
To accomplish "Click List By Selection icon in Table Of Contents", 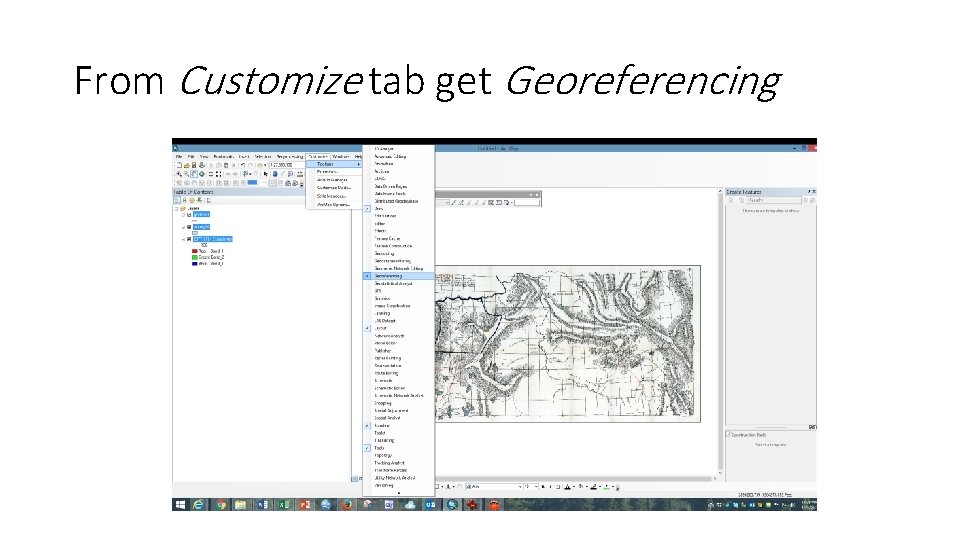I will pyautogui.click(x=199, y=200).
